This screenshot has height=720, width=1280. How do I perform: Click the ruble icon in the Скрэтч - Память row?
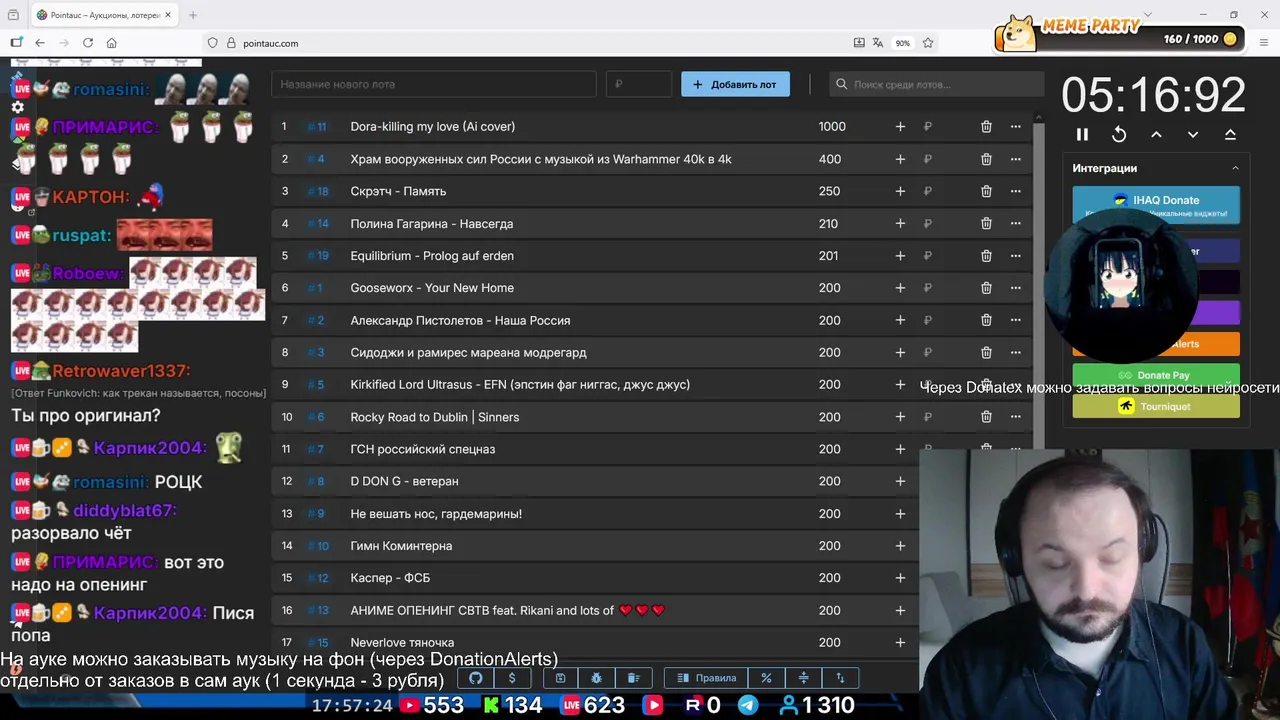928,191
